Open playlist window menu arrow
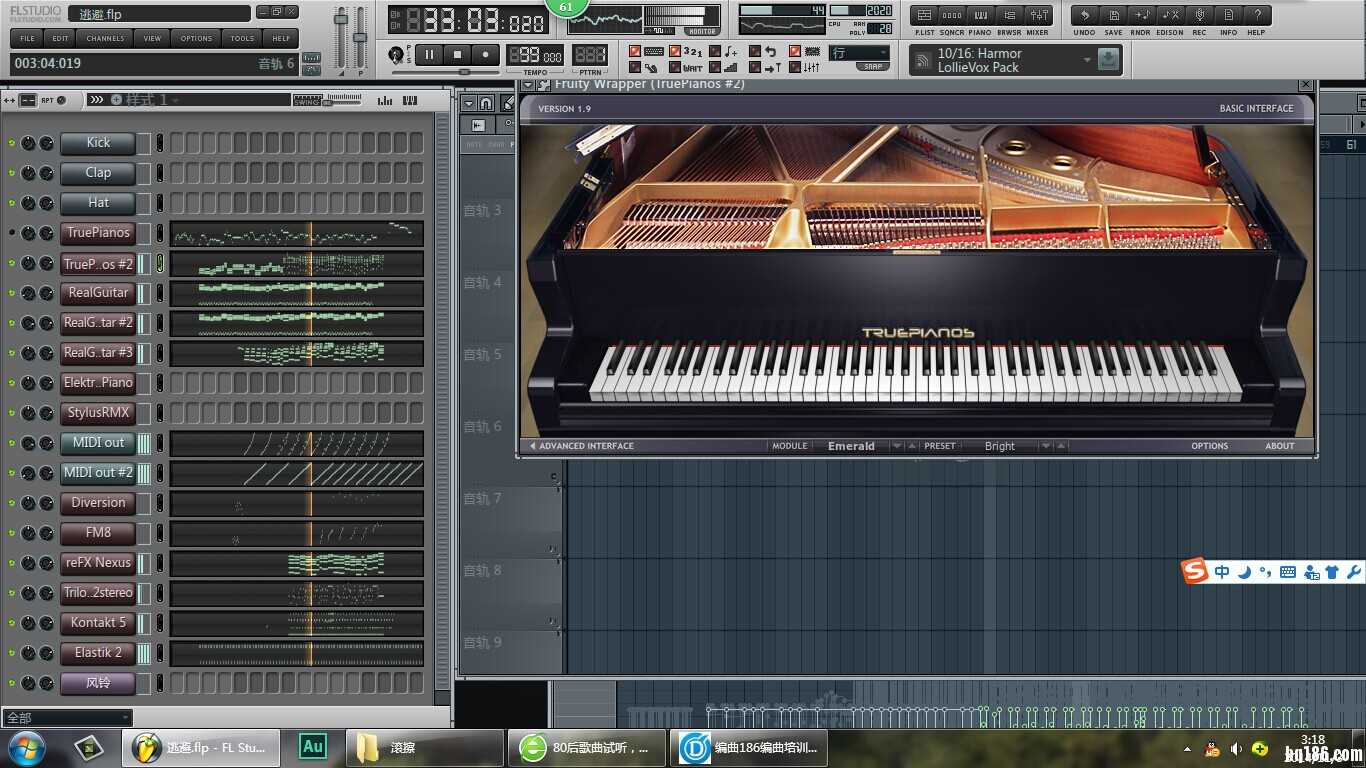The width and height of the screenshot is (1366, 768). 468,103
